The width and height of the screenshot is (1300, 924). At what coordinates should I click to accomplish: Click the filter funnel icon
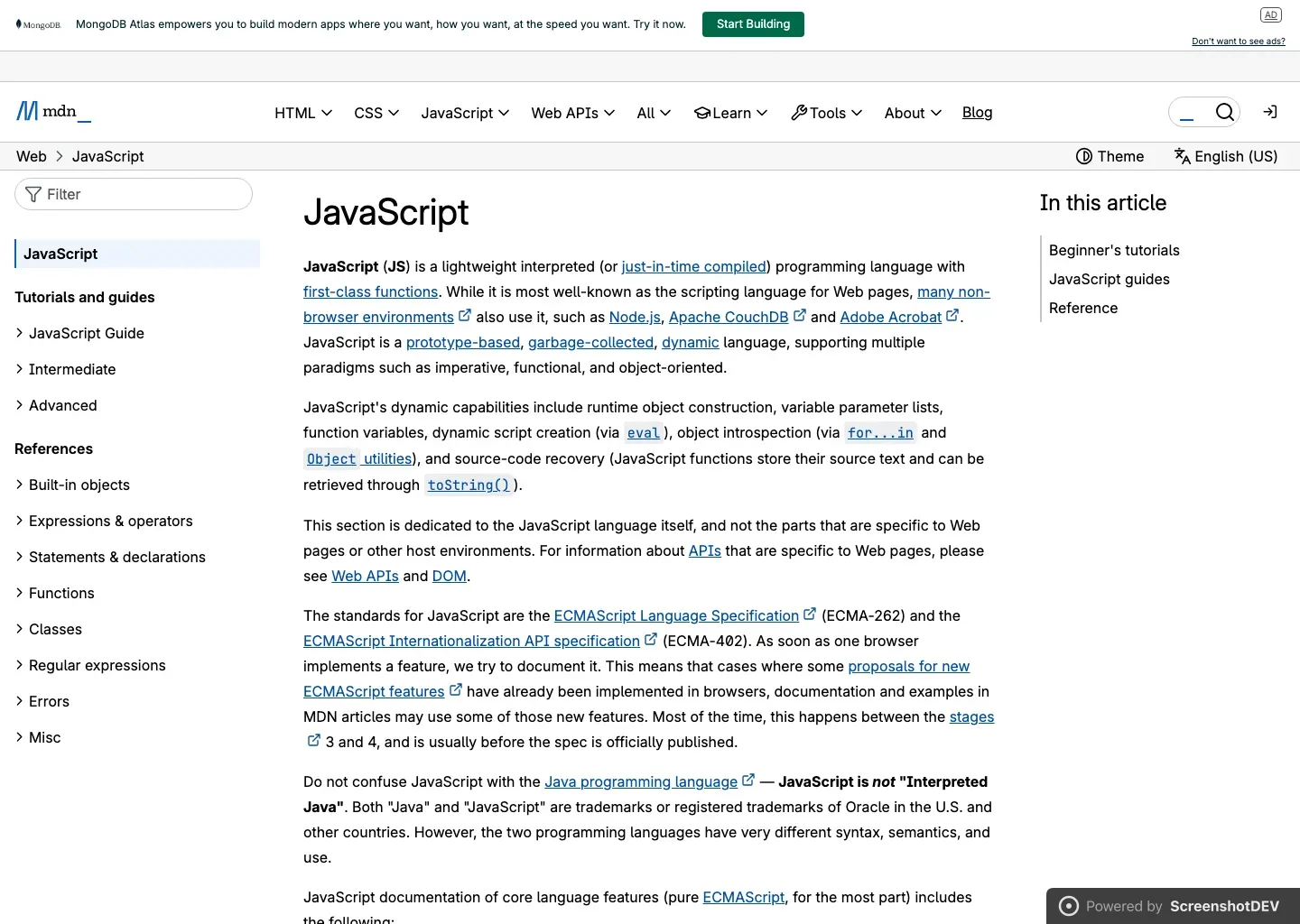coord(33,194)
